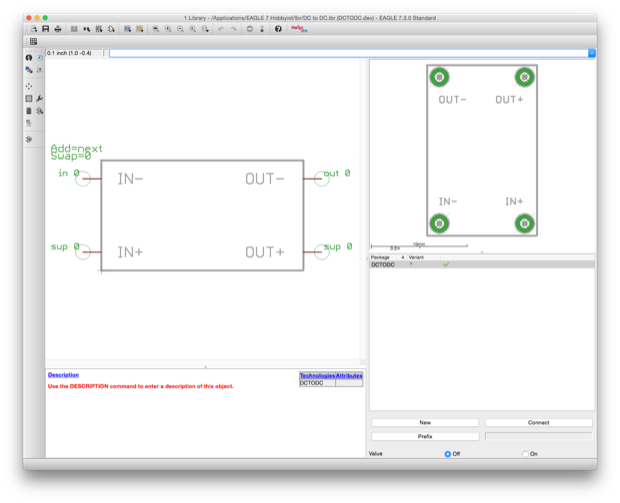Click the prefix text field beside Prefix
This screenshot has width=620, height=503.
click(x=539, y=437)
